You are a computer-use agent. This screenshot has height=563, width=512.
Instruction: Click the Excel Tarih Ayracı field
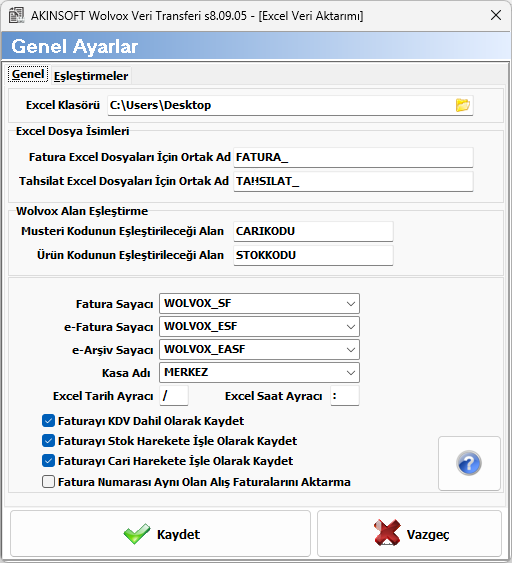[174, 396]
